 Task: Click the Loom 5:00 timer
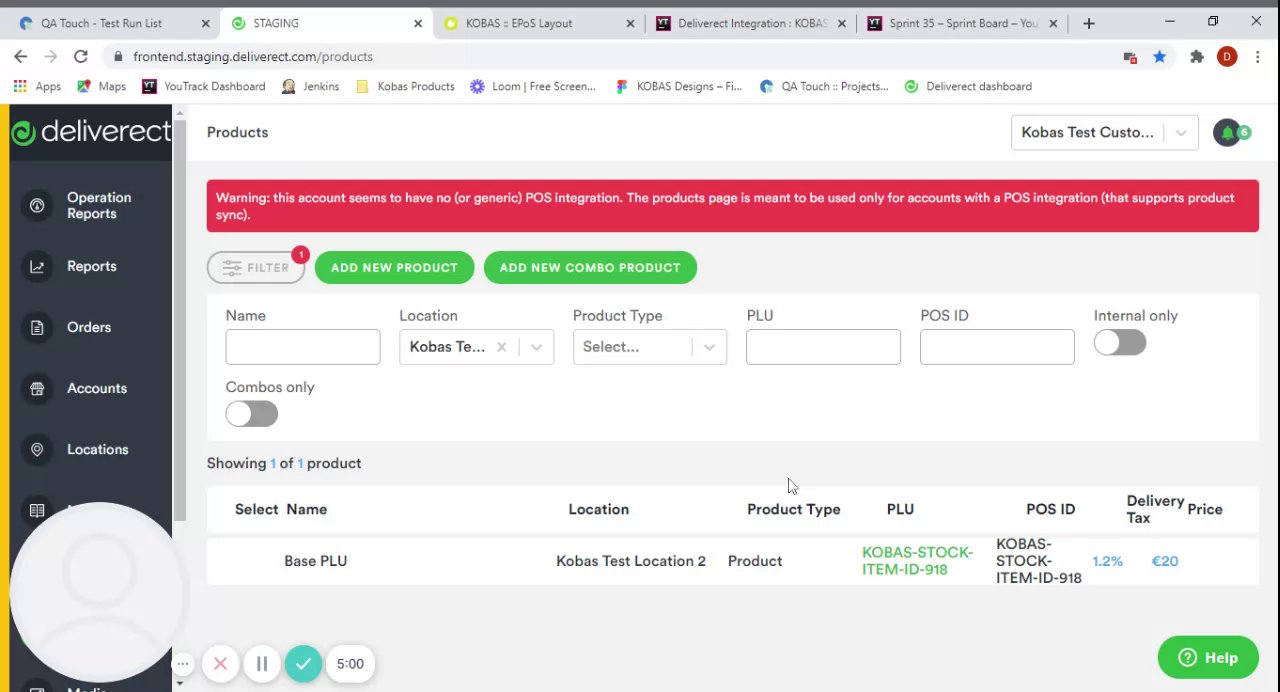pyautogui.click(x=350, y=663)
